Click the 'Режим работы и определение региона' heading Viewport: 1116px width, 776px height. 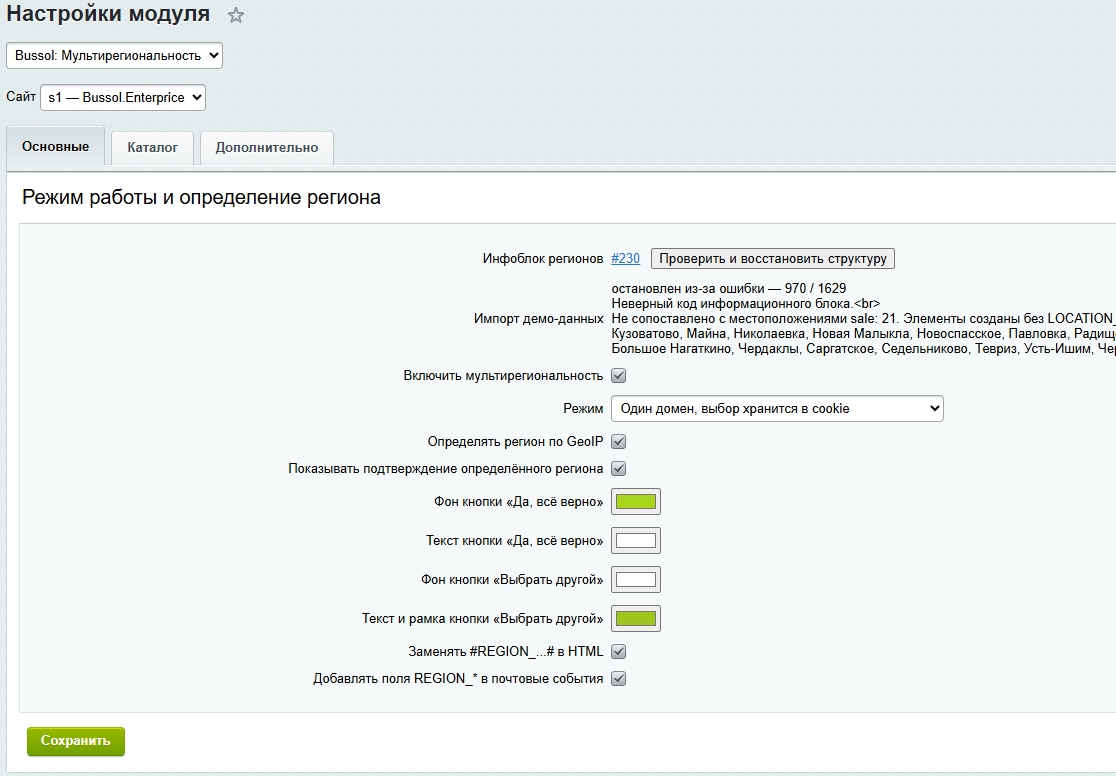pyautogui.click(x=201, y=197)
